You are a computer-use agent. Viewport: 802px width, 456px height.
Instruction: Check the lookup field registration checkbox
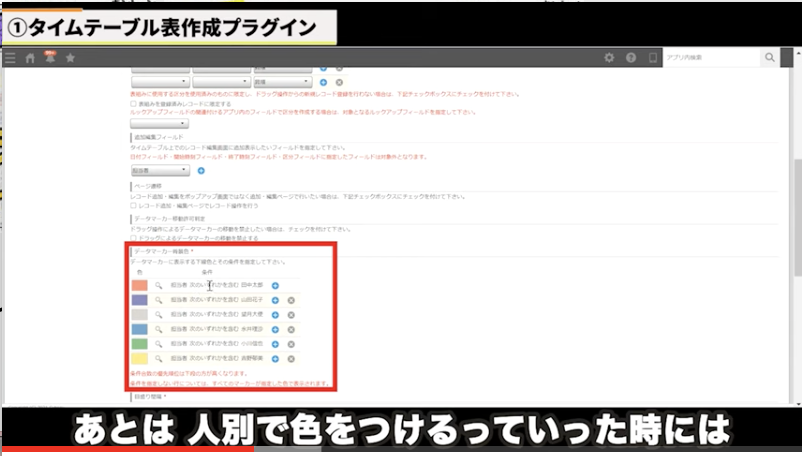[x=134, y=103]
